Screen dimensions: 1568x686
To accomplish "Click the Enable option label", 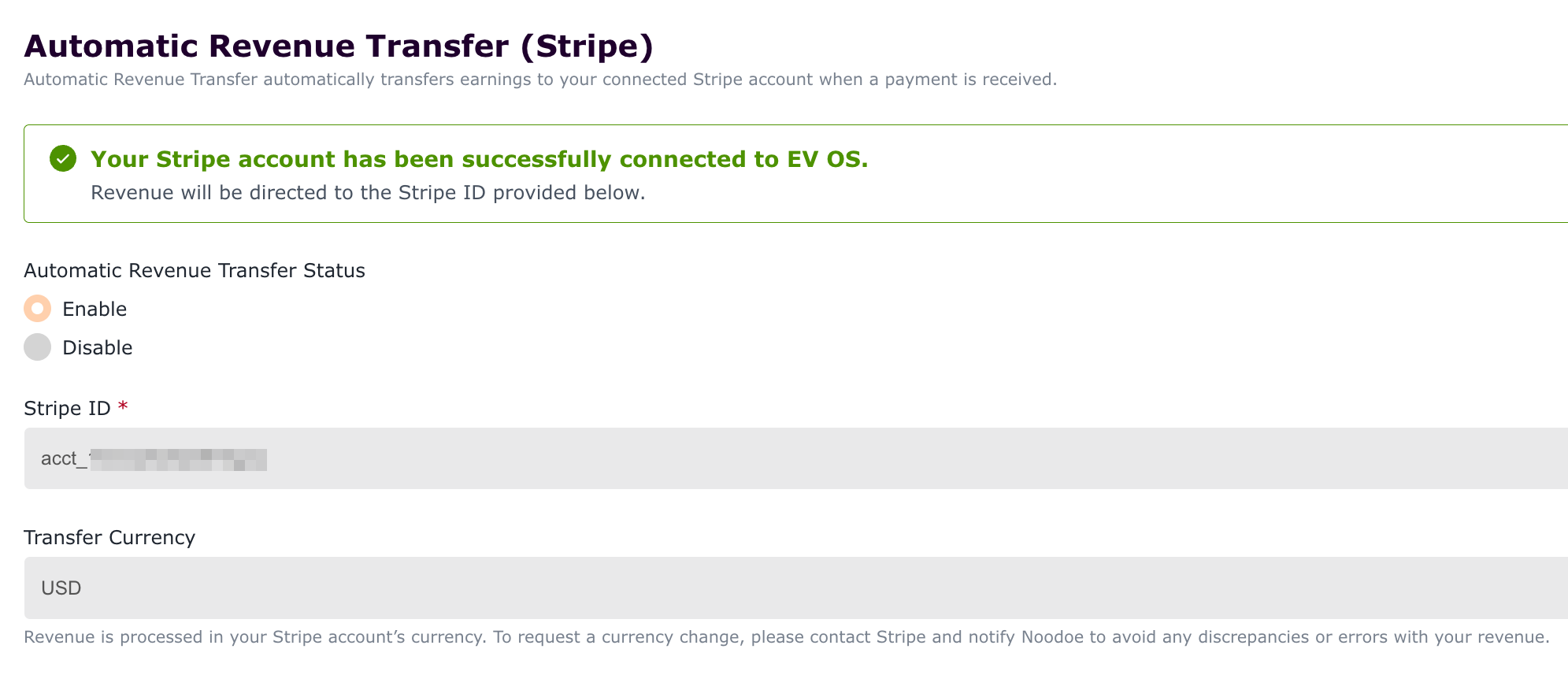I will [x=95, y=309].
